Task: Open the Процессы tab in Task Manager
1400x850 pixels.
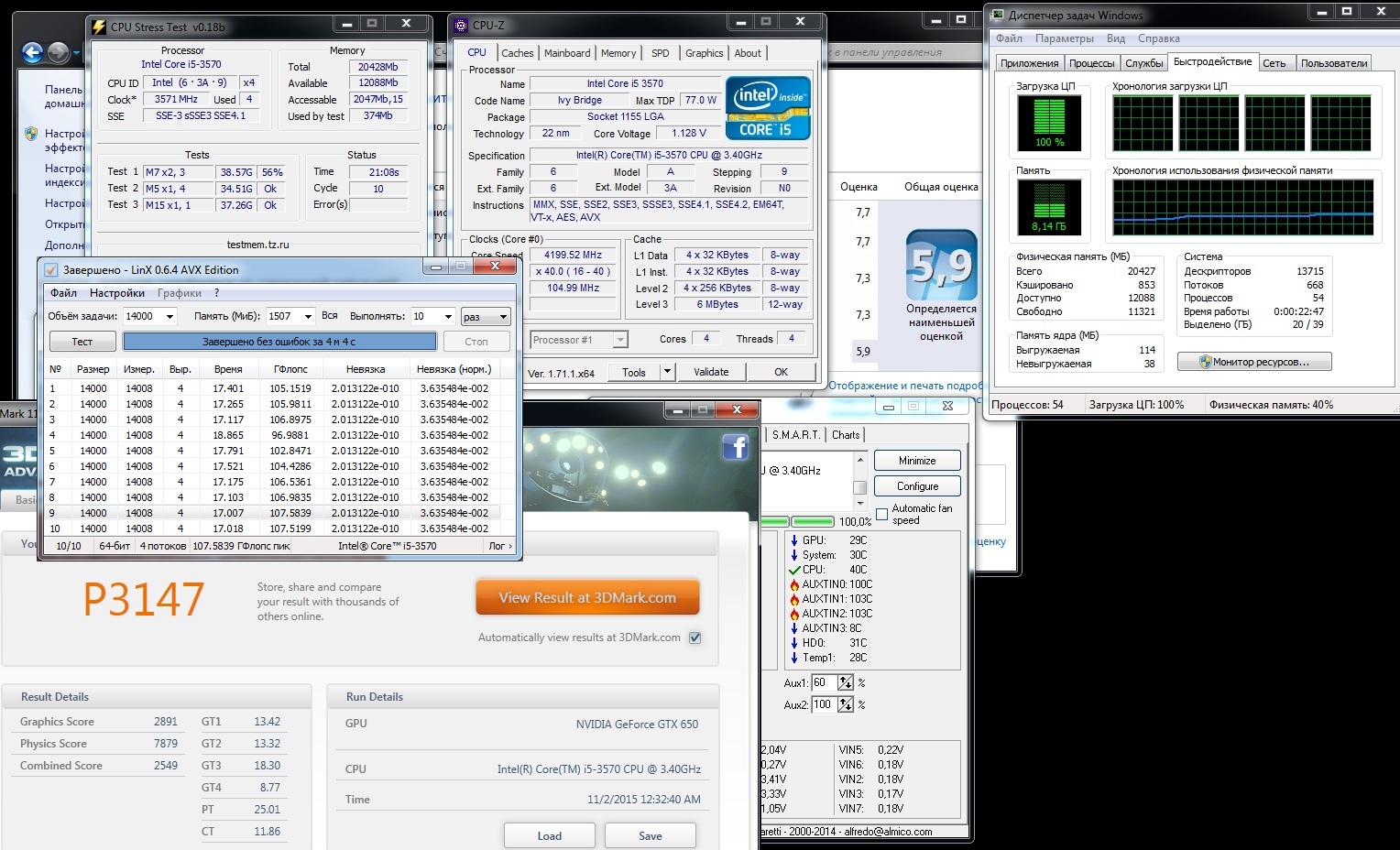Action: point(1091,63)
